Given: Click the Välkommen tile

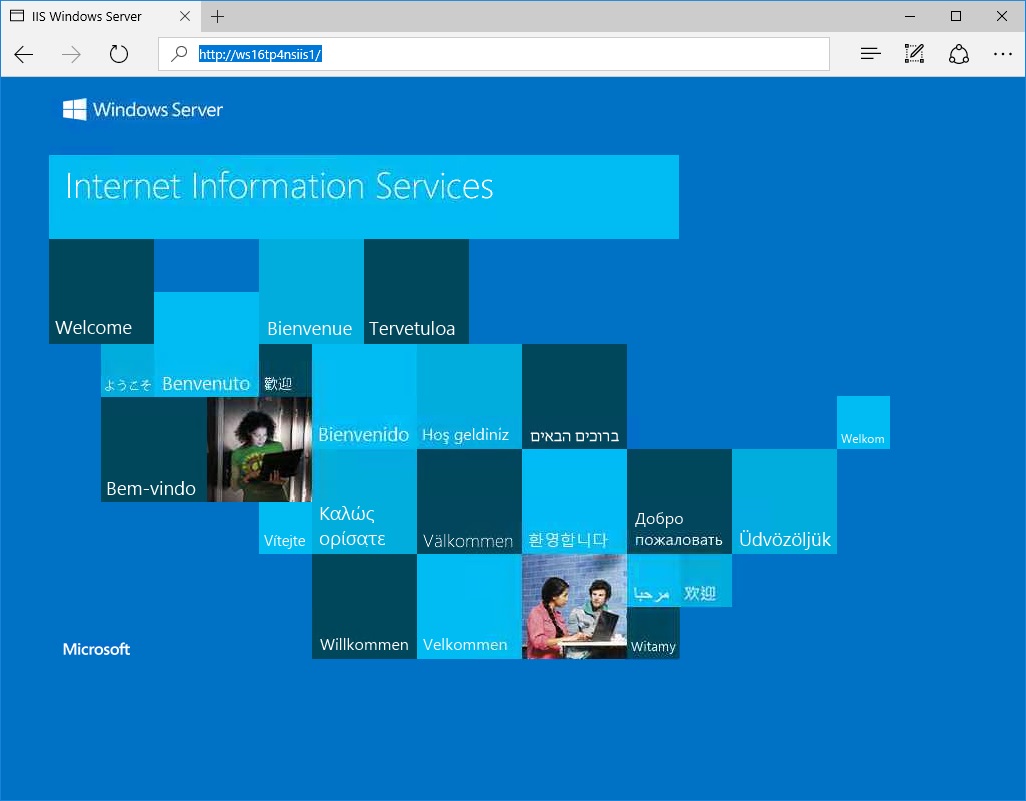Looking at the screenshot, I should pyautogui.click(x=469, y=501).
